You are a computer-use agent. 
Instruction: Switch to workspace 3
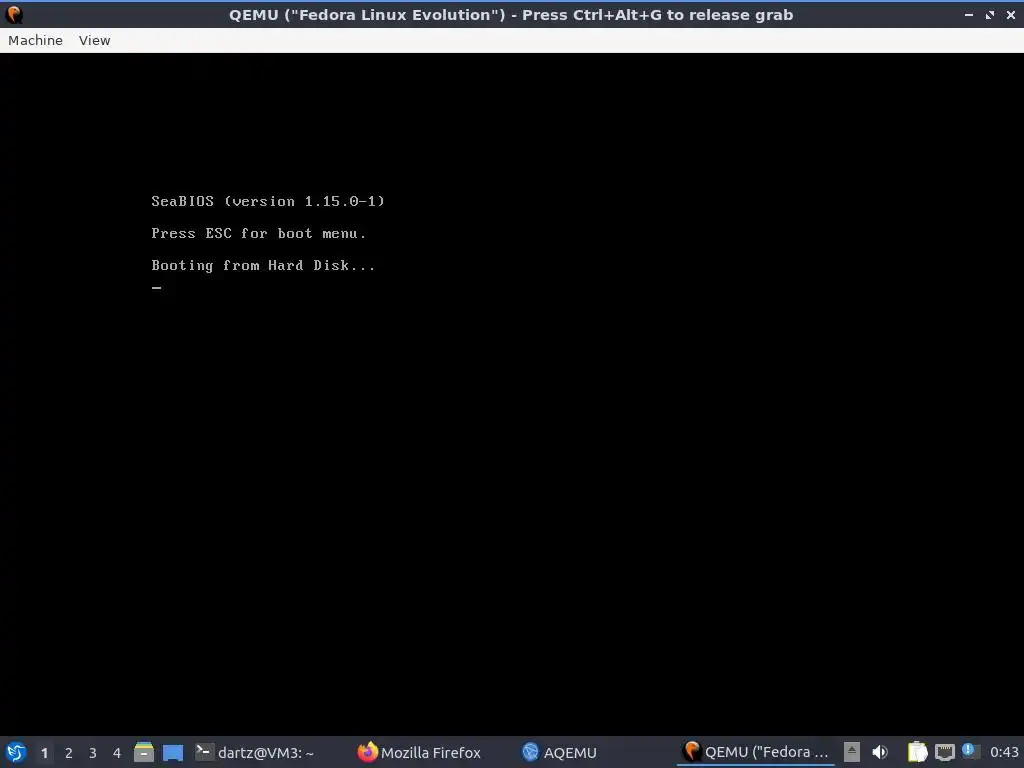coord(93,753)
